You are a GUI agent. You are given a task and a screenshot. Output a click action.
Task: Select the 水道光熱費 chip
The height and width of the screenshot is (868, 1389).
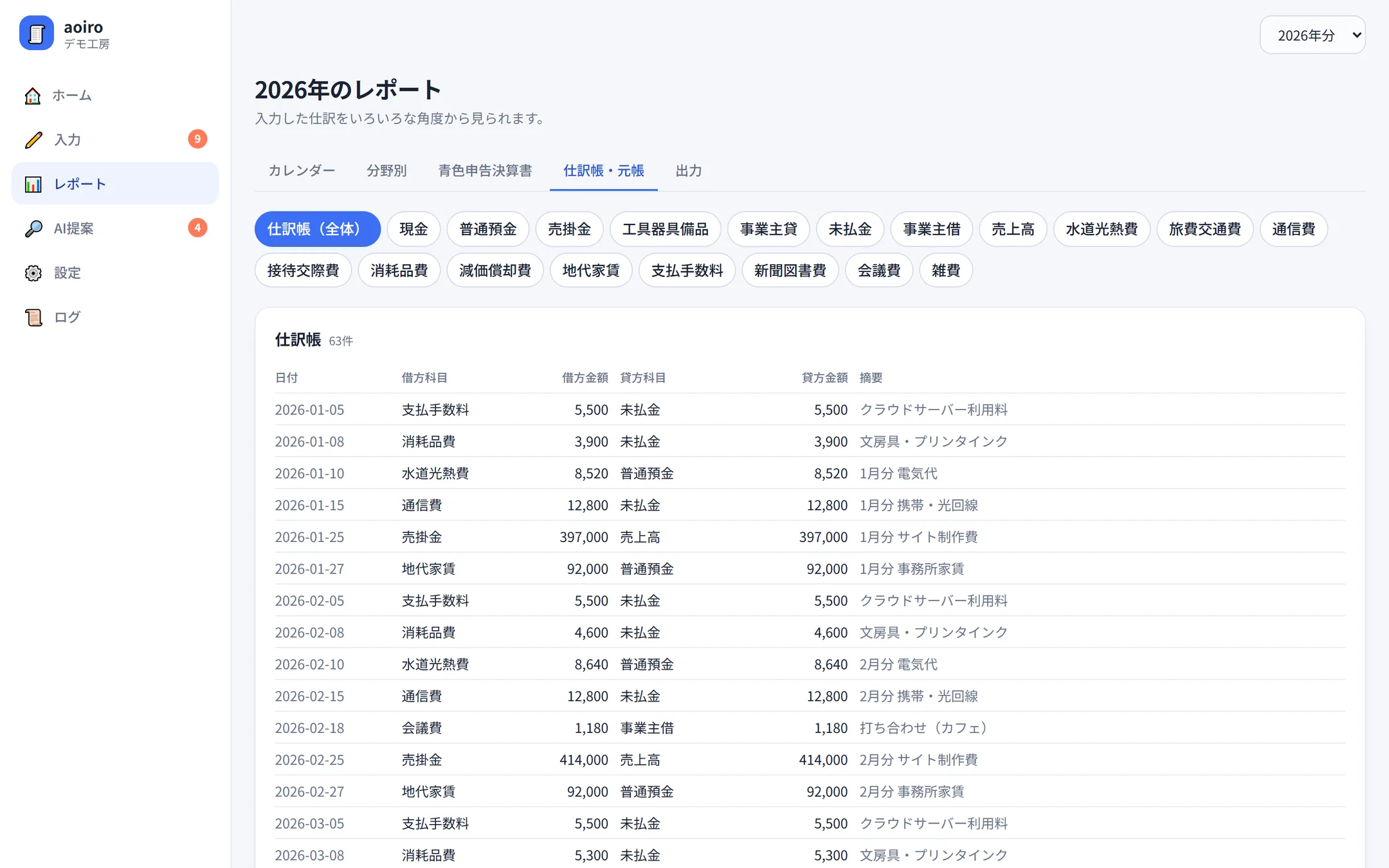click(1102, 229)
